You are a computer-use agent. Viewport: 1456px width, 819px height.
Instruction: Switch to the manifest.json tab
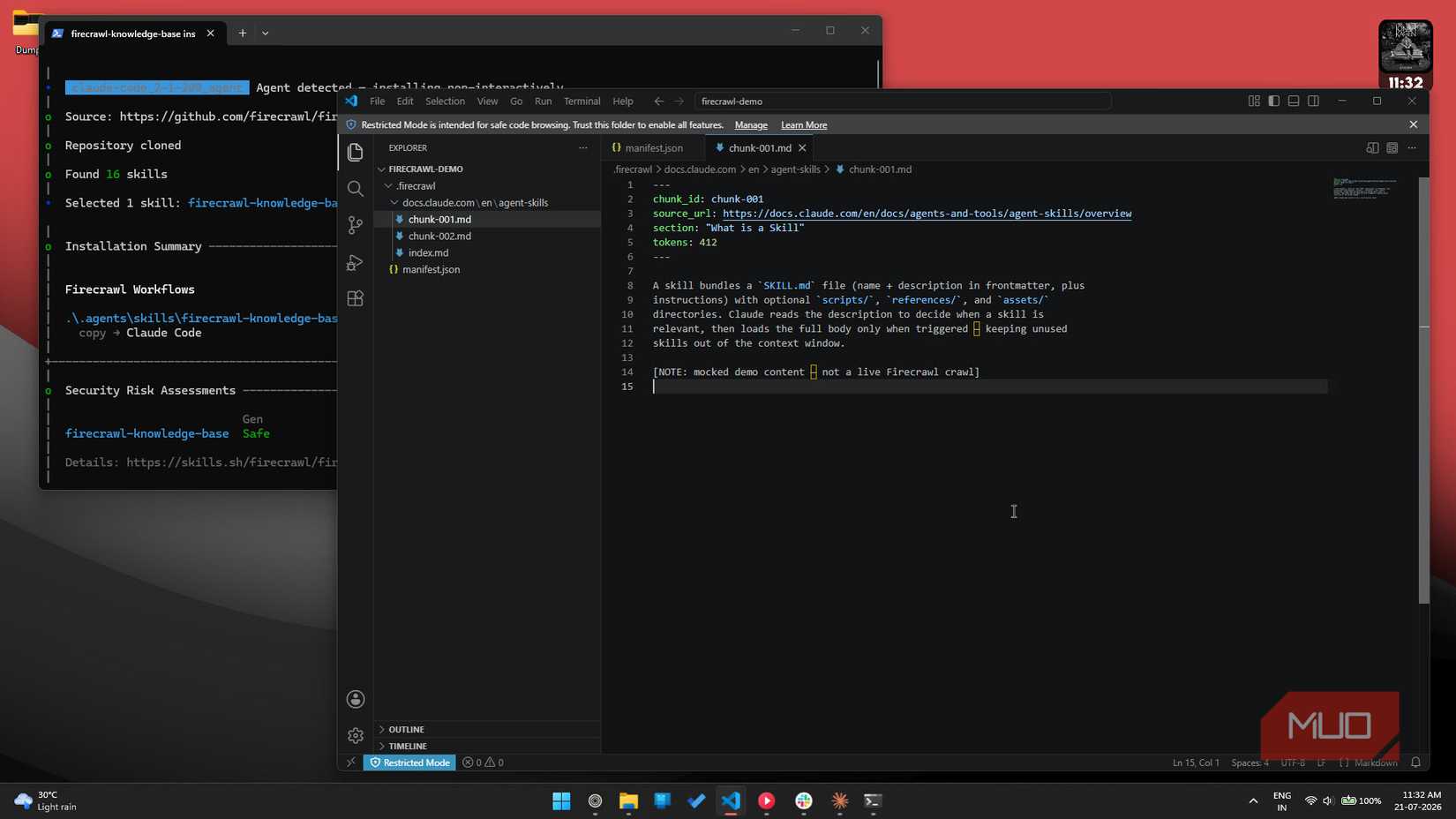pyautogui.click(x=653, y=148)
